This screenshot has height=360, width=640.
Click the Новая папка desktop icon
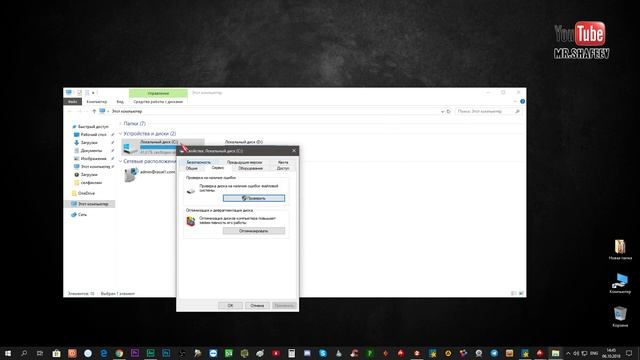click(x=620, y=250)
